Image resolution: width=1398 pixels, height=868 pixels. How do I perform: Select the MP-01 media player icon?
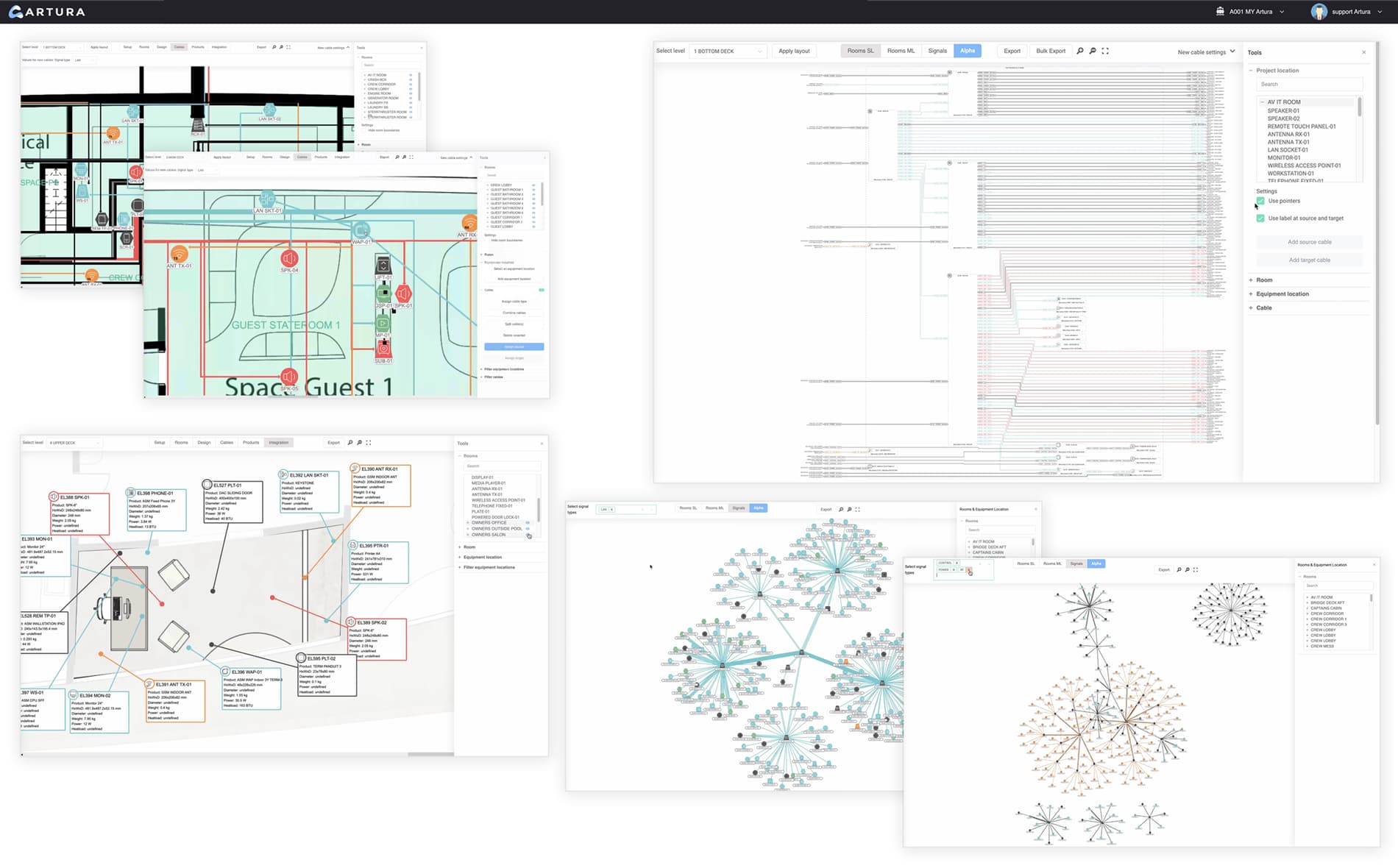click(x=383, y=322)
